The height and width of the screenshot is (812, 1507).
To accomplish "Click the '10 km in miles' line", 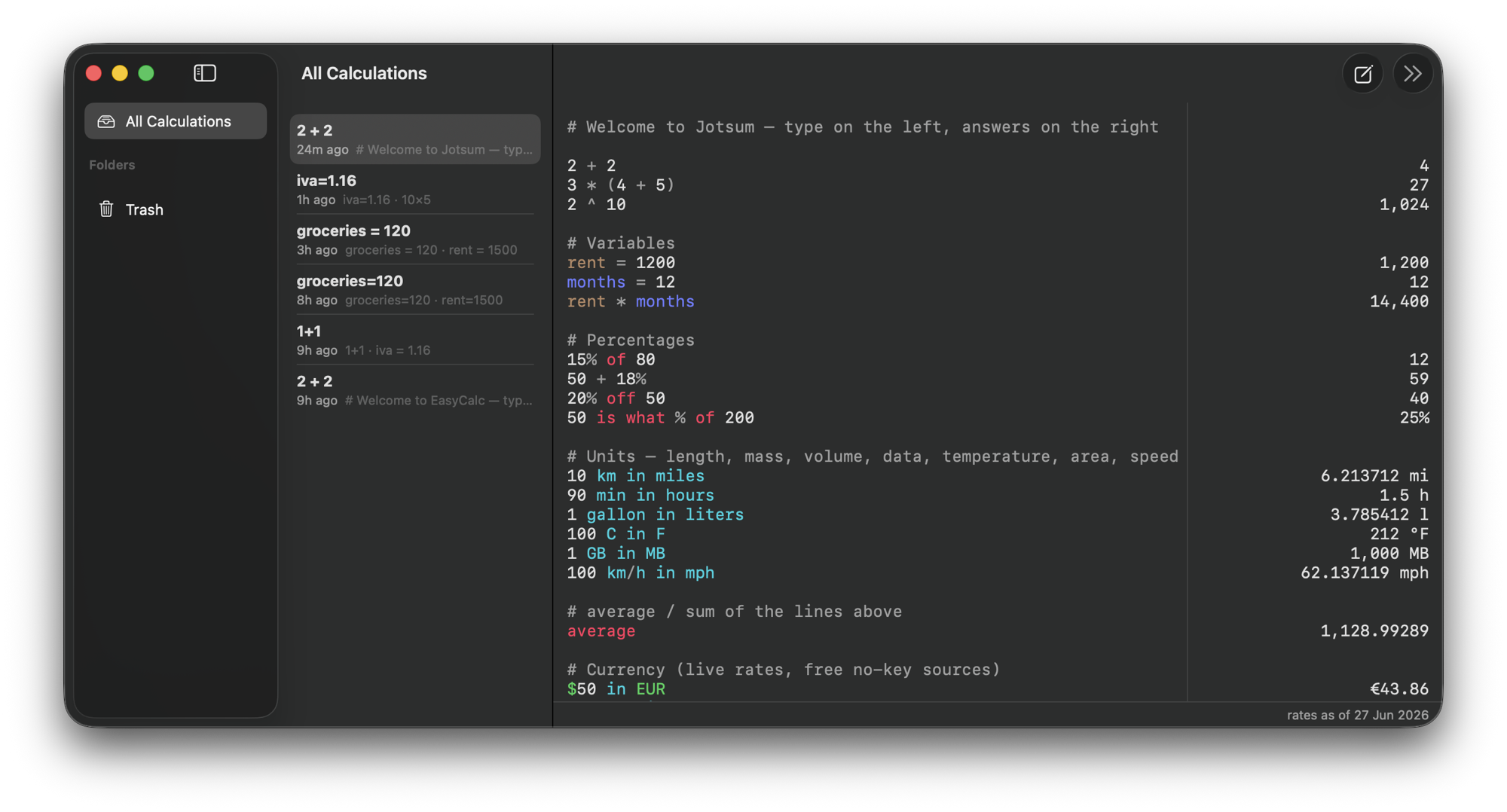I will point(636,475).
